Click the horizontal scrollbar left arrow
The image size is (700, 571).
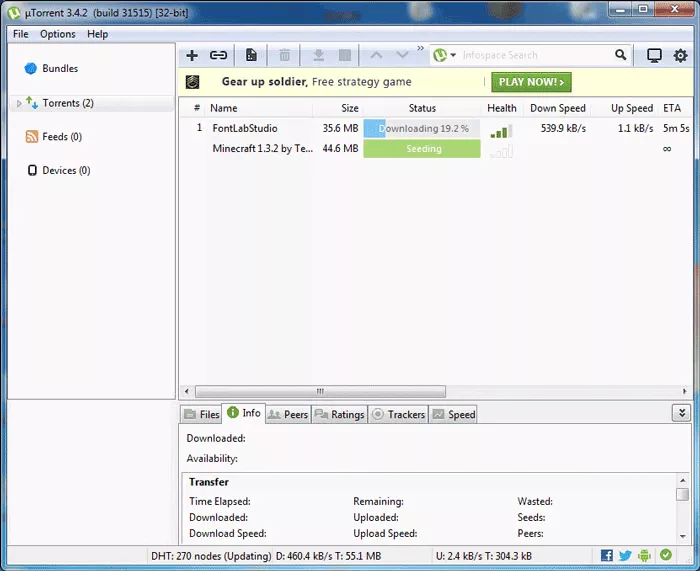pos(187,392)
